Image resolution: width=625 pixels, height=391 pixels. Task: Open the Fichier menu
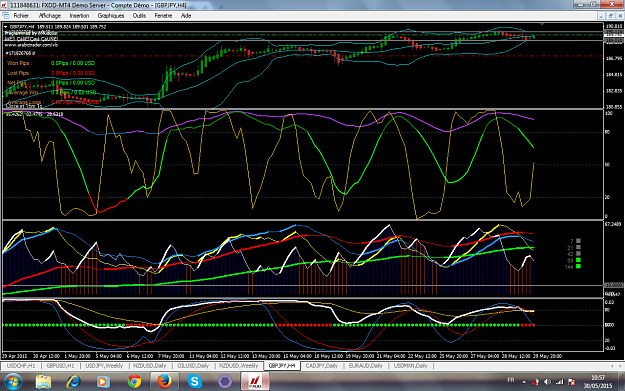coord(21,16)
